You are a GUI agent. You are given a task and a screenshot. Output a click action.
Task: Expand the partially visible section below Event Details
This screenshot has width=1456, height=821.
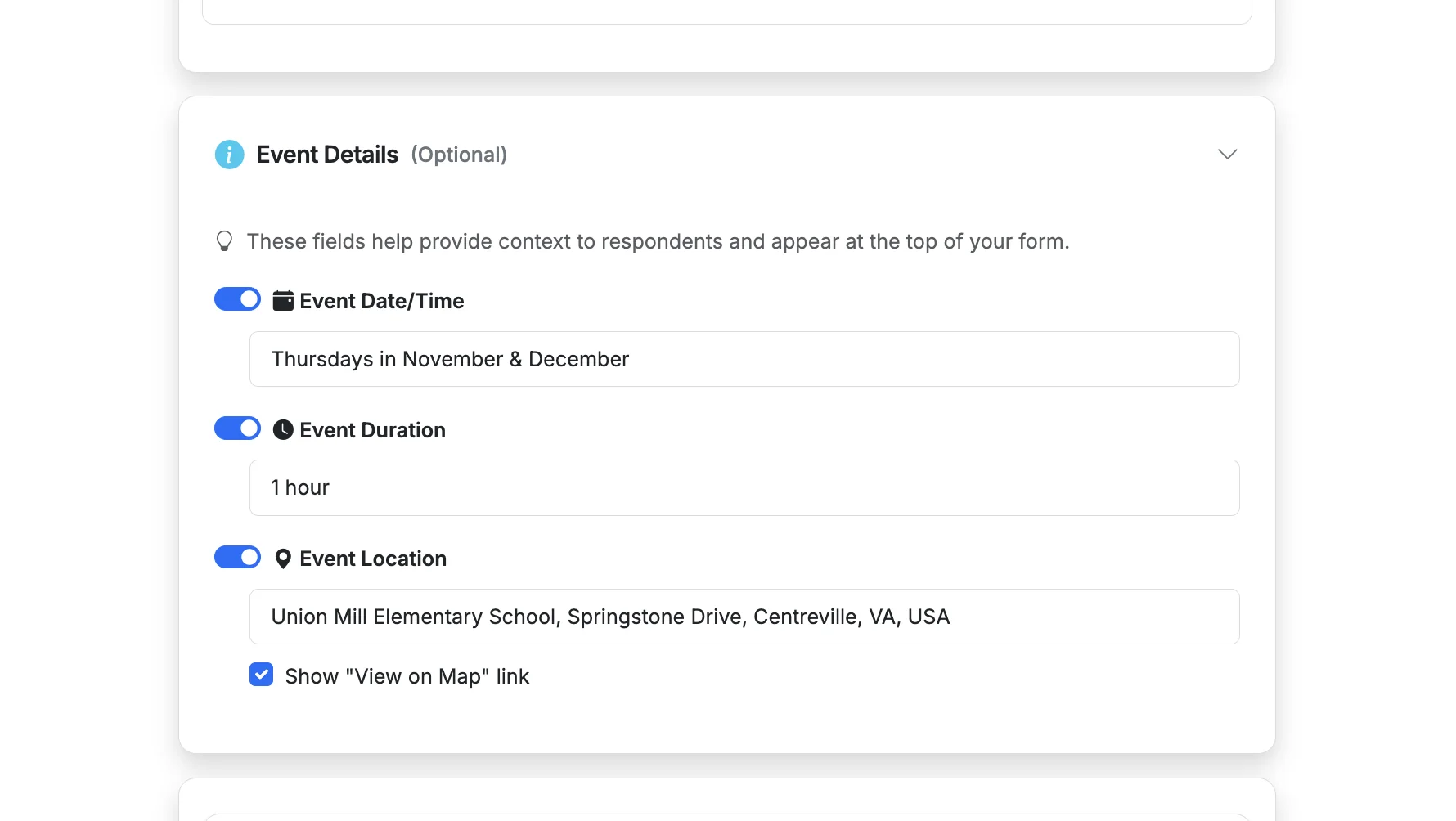[x=727, y=805]
